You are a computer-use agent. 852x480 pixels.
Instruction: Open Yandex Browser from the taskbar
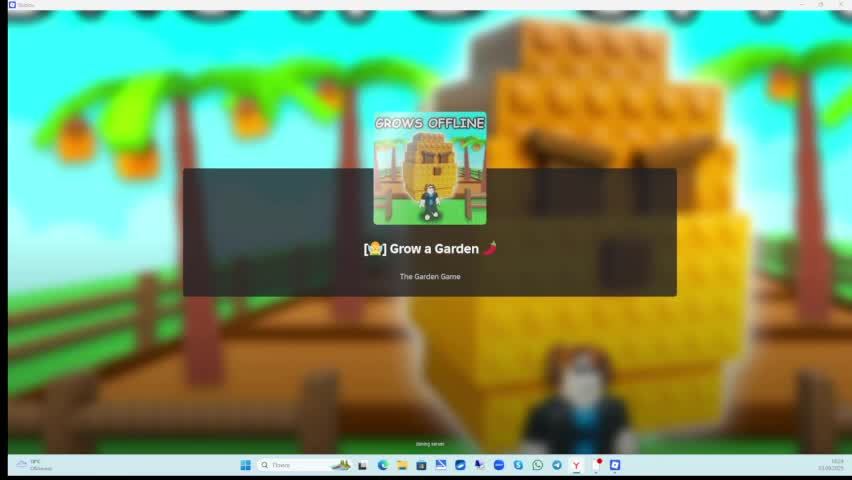point(576,465)
